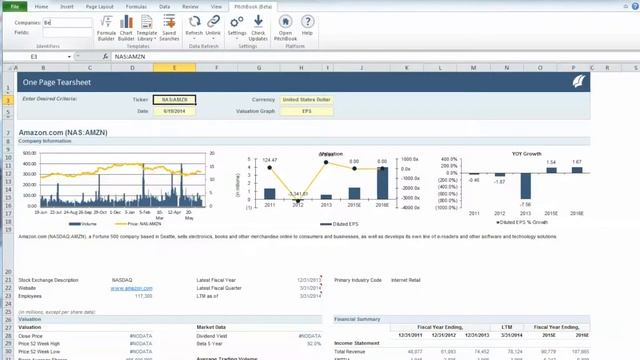Switch to the Insert ribbon tab

coord(67,7)
